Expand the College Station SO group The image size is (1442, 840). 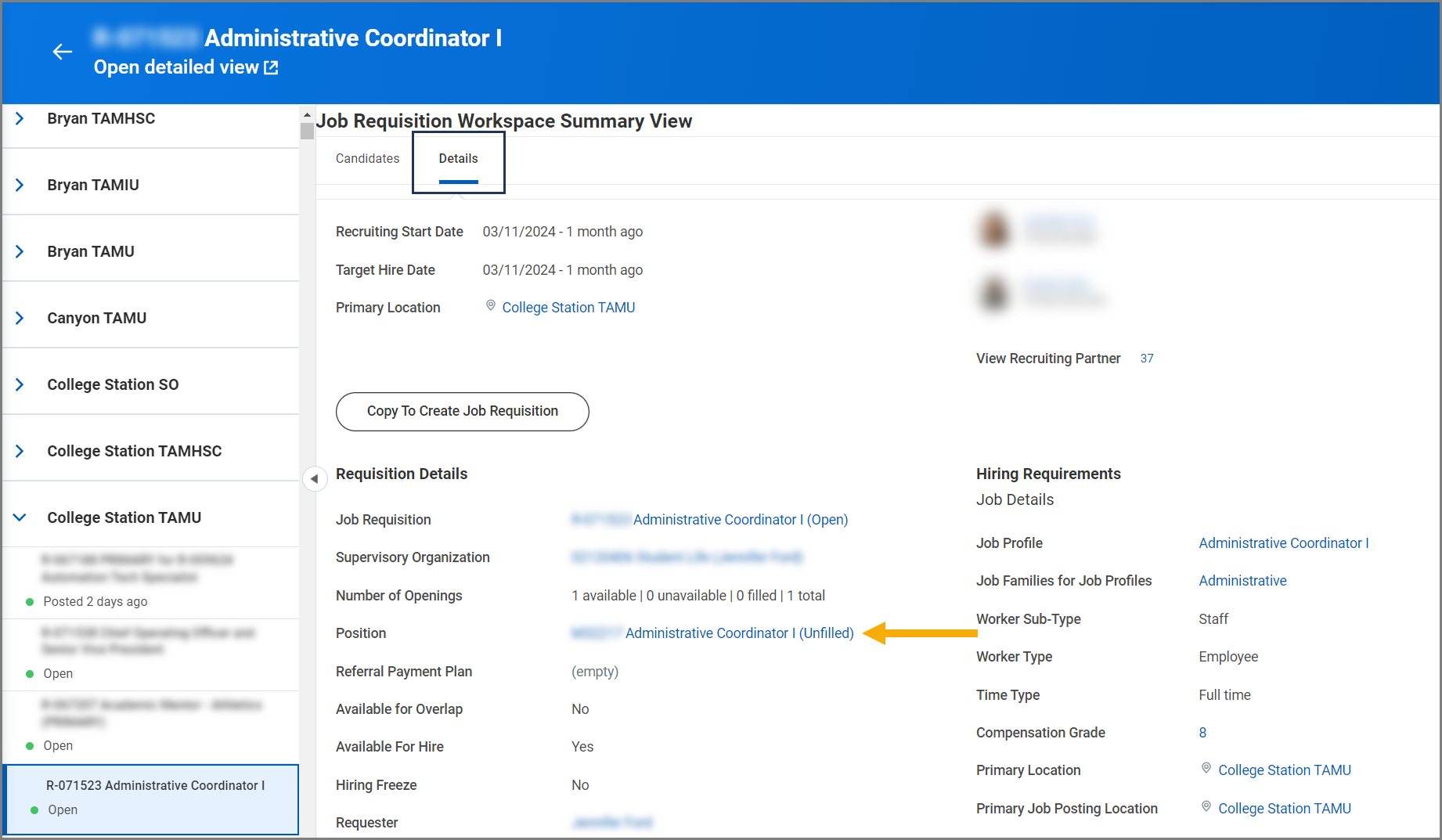[x=20, y=384]
